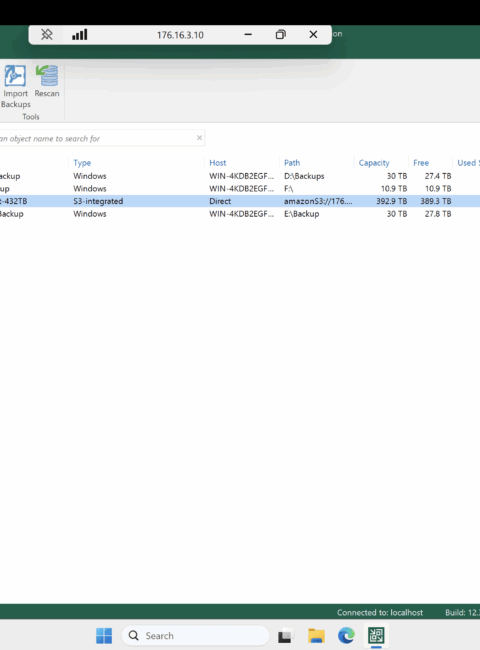Minimize the remote session 176.16.3.10
The width and height of the screenshot is (480, 650).
(x=248, y=34)
